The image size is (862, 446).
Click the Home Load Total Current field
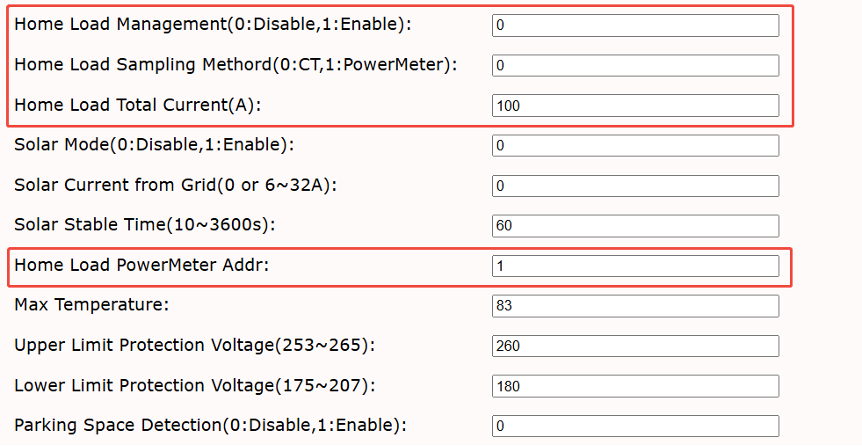[x=636, y=106]
